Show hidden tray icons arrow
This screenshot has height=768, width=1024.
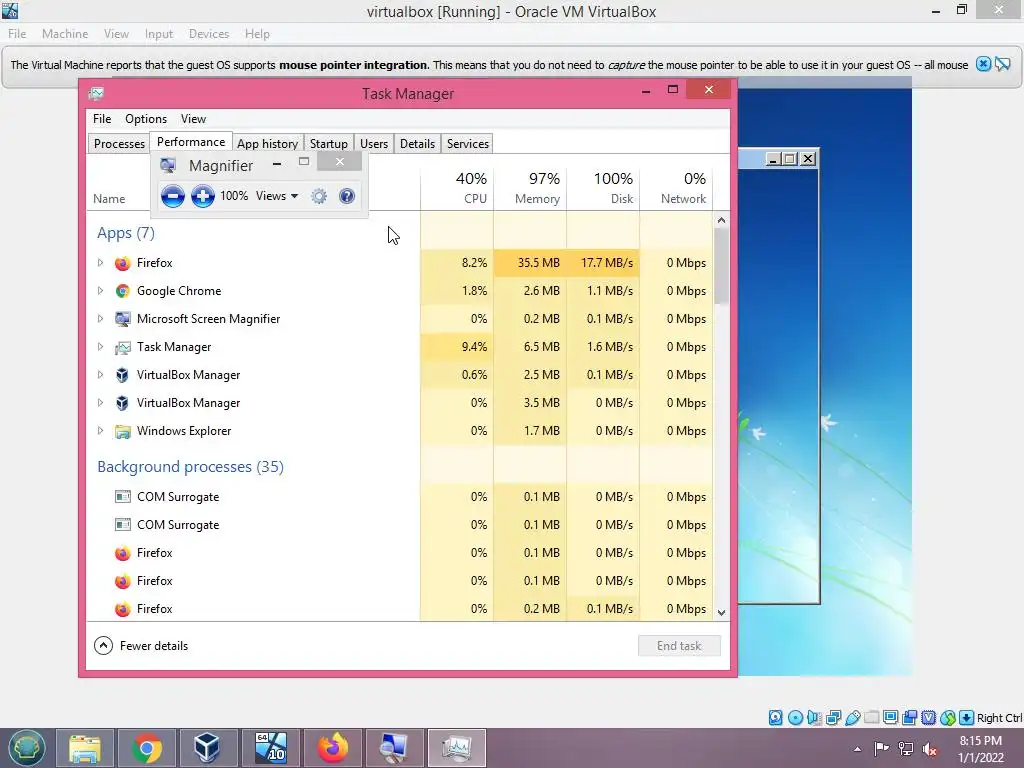[x=857, y=750]
